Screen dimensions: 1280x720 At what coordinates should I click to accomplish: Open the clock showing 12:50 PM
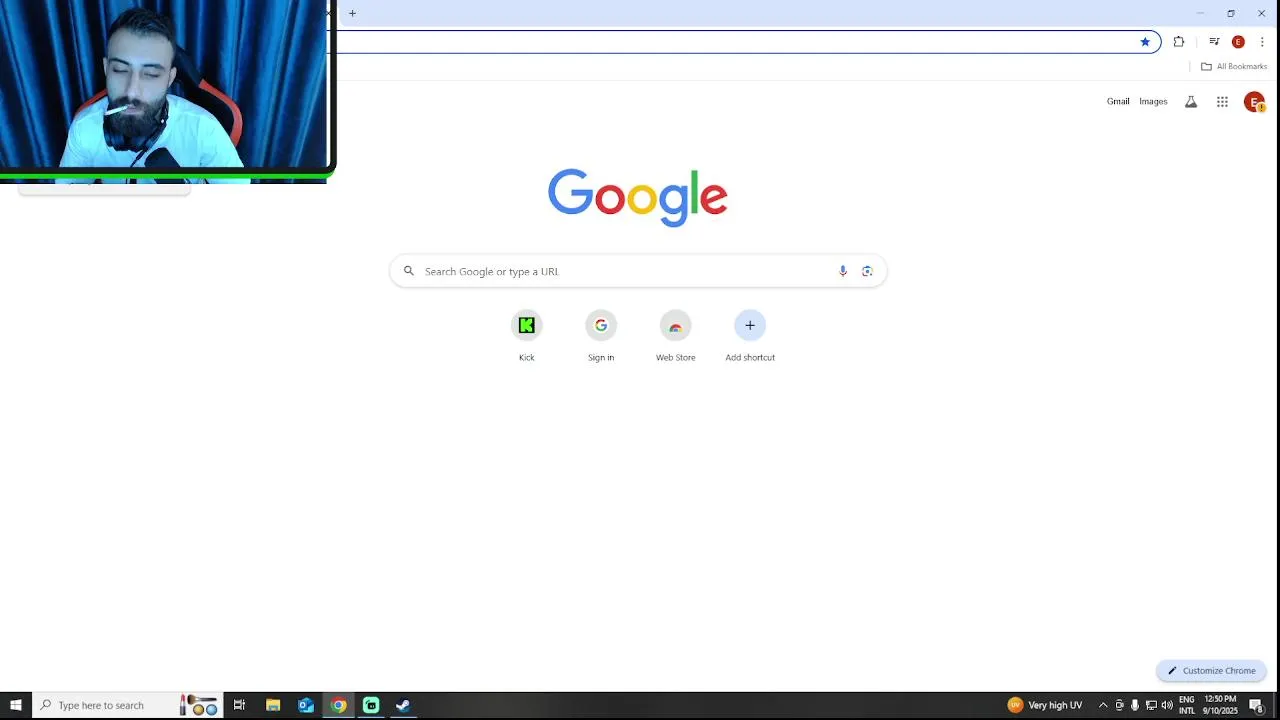pos(1220,705)
